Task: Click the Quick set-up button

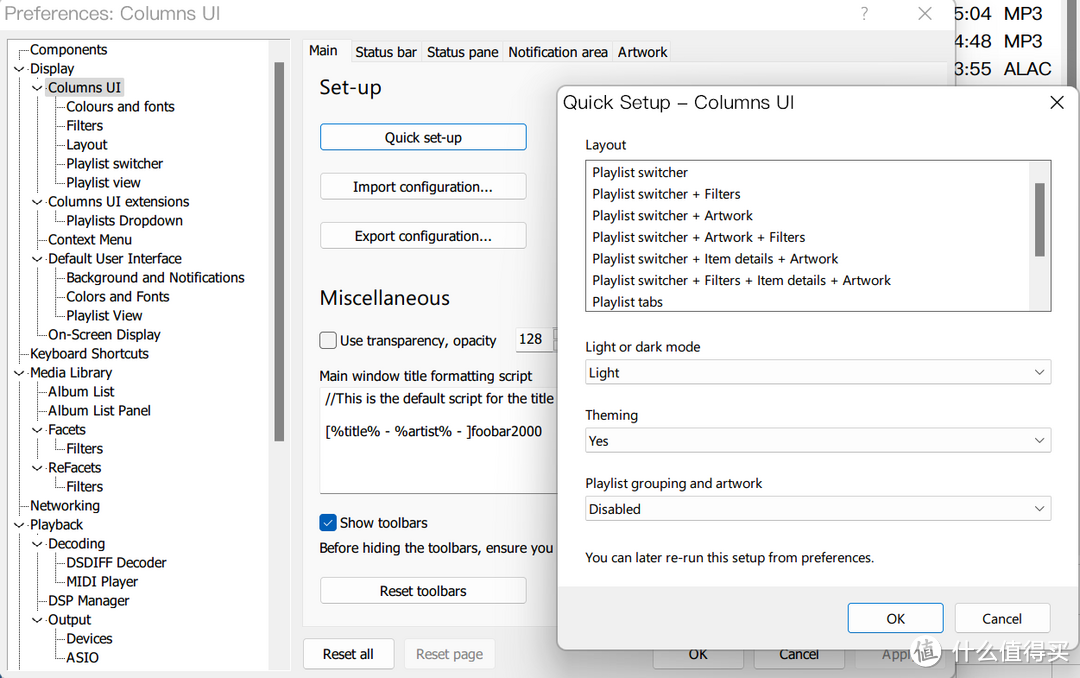Action: tap(423, 137)
